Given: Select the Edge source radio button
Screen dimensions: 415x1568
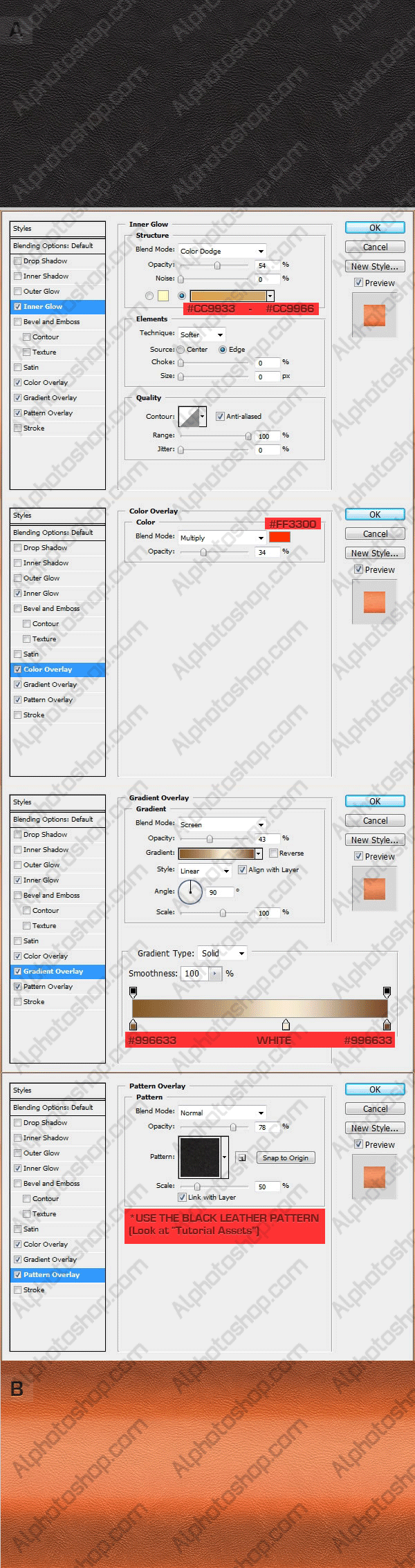Looking at the screenshot, I should [223, 350].
